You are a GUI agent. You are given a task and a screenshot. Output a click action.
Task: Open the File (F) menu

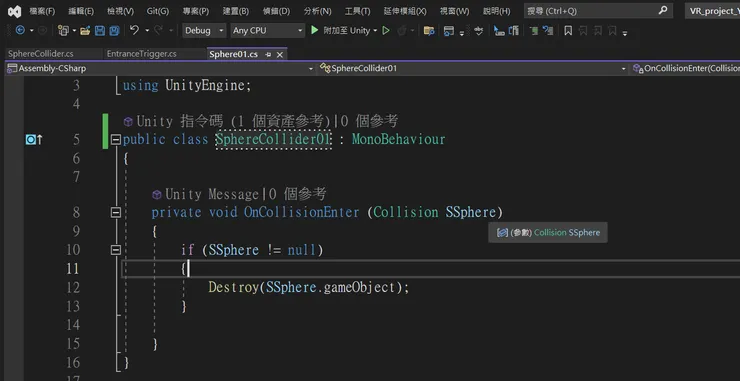tap(42, 11)
